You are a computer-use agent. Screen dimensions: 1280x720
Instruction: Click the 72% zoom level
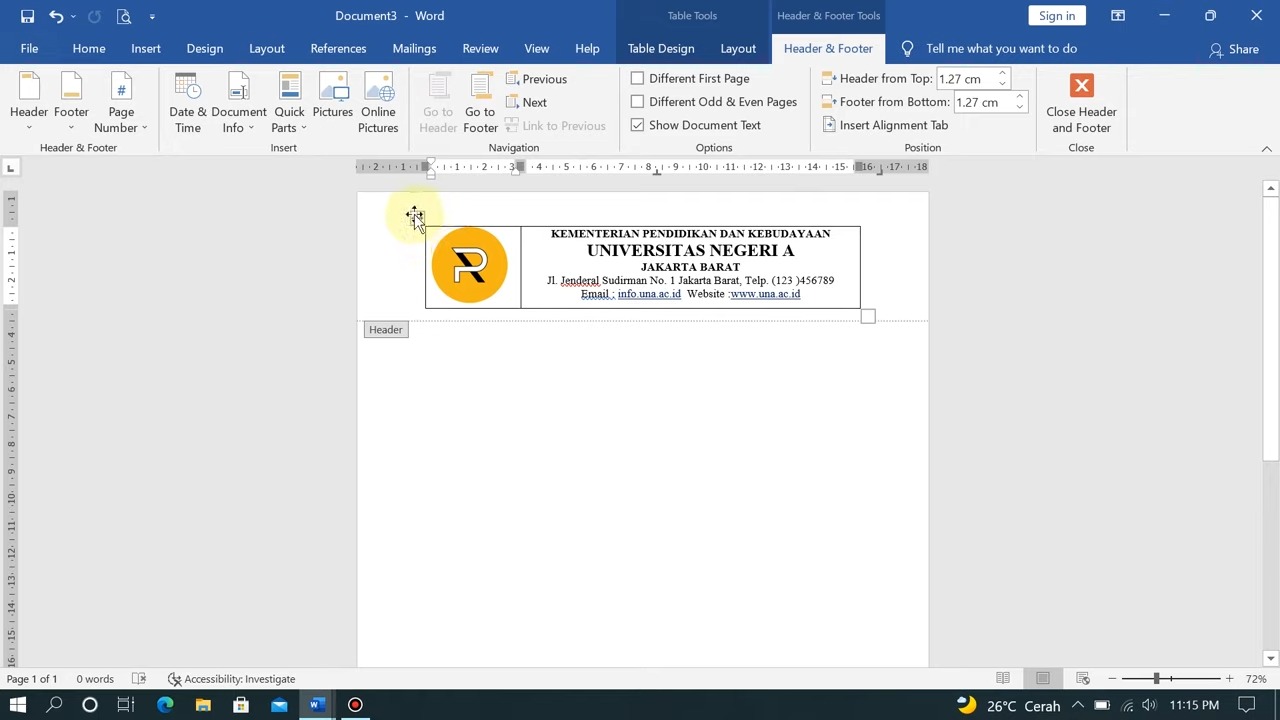1256,679
